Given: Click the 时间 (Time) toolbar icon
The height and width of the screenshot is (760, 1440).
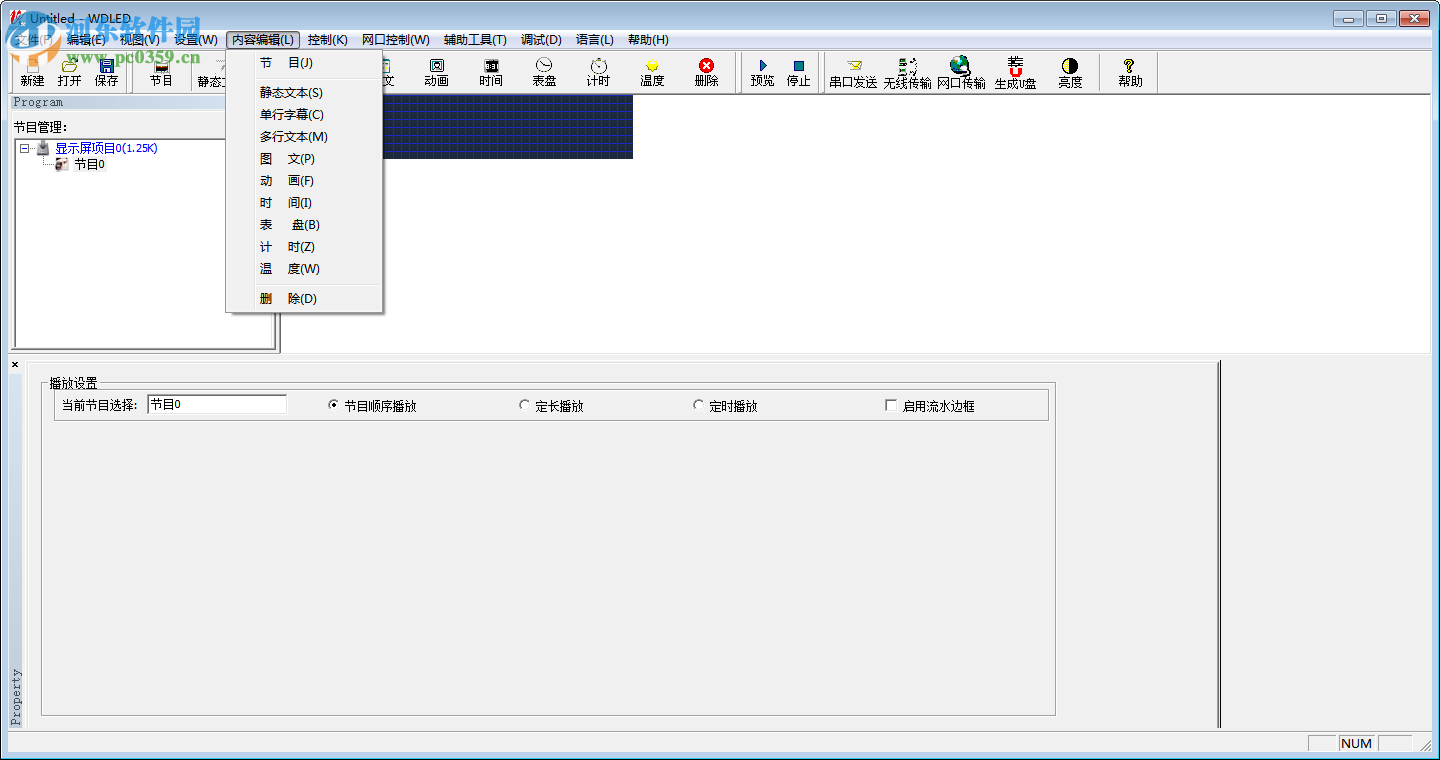Looking at the screenshot, I should pyautogui.click(x=491, y=73).
